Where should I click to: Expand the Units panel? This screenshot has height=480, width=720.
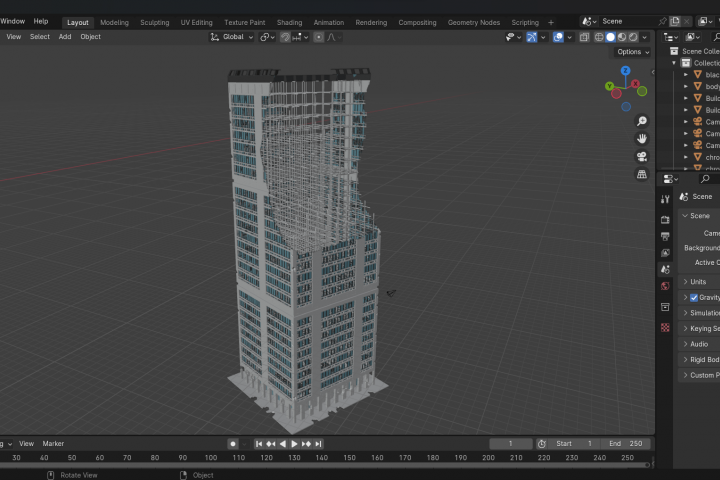(698, 282)
